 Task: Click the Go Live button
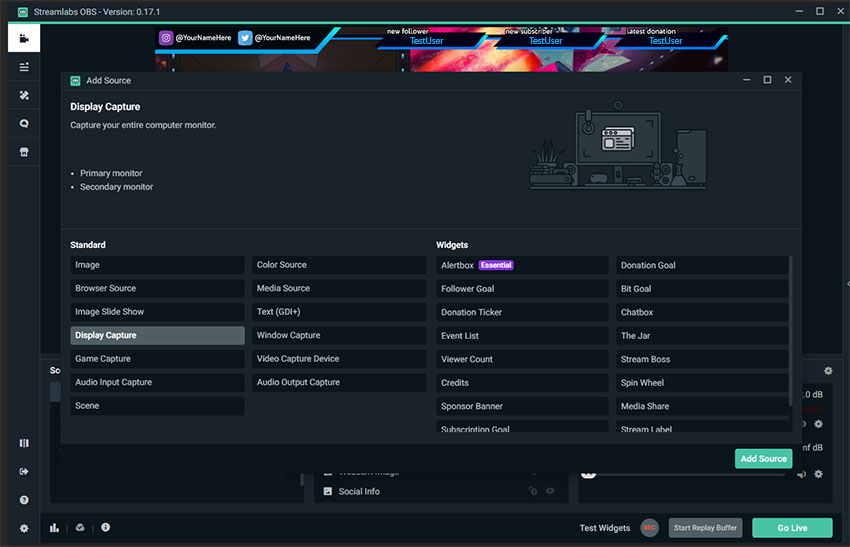click(792, 527)
